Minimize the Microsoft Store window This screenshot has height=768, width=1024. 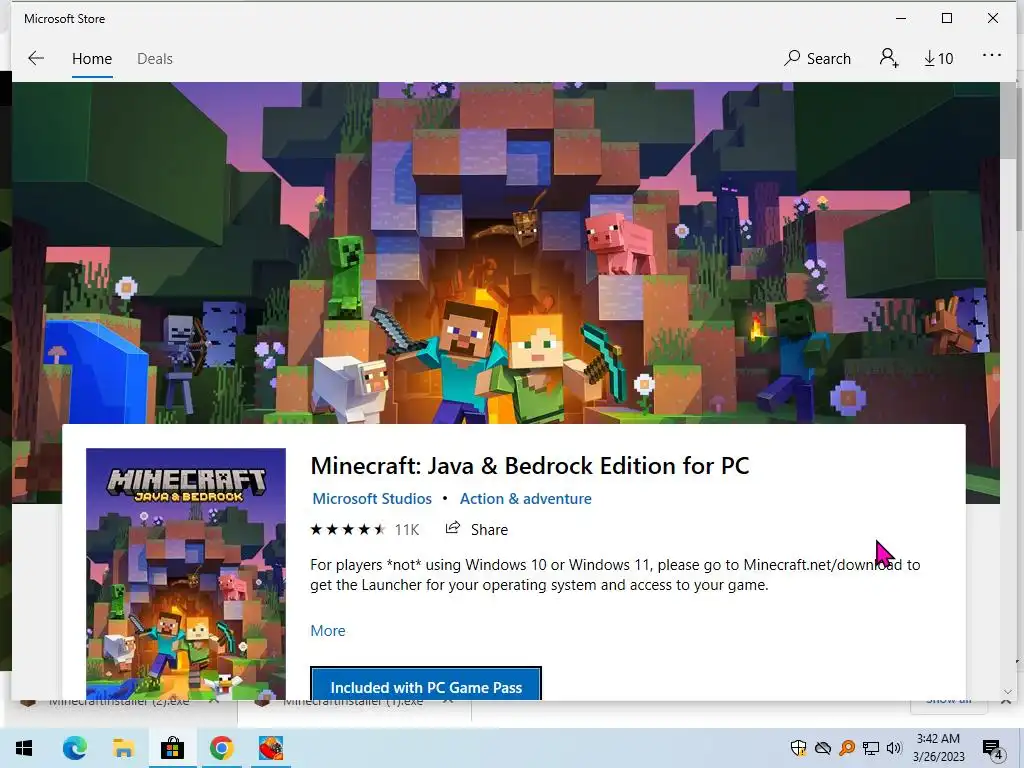click(901, 18)
